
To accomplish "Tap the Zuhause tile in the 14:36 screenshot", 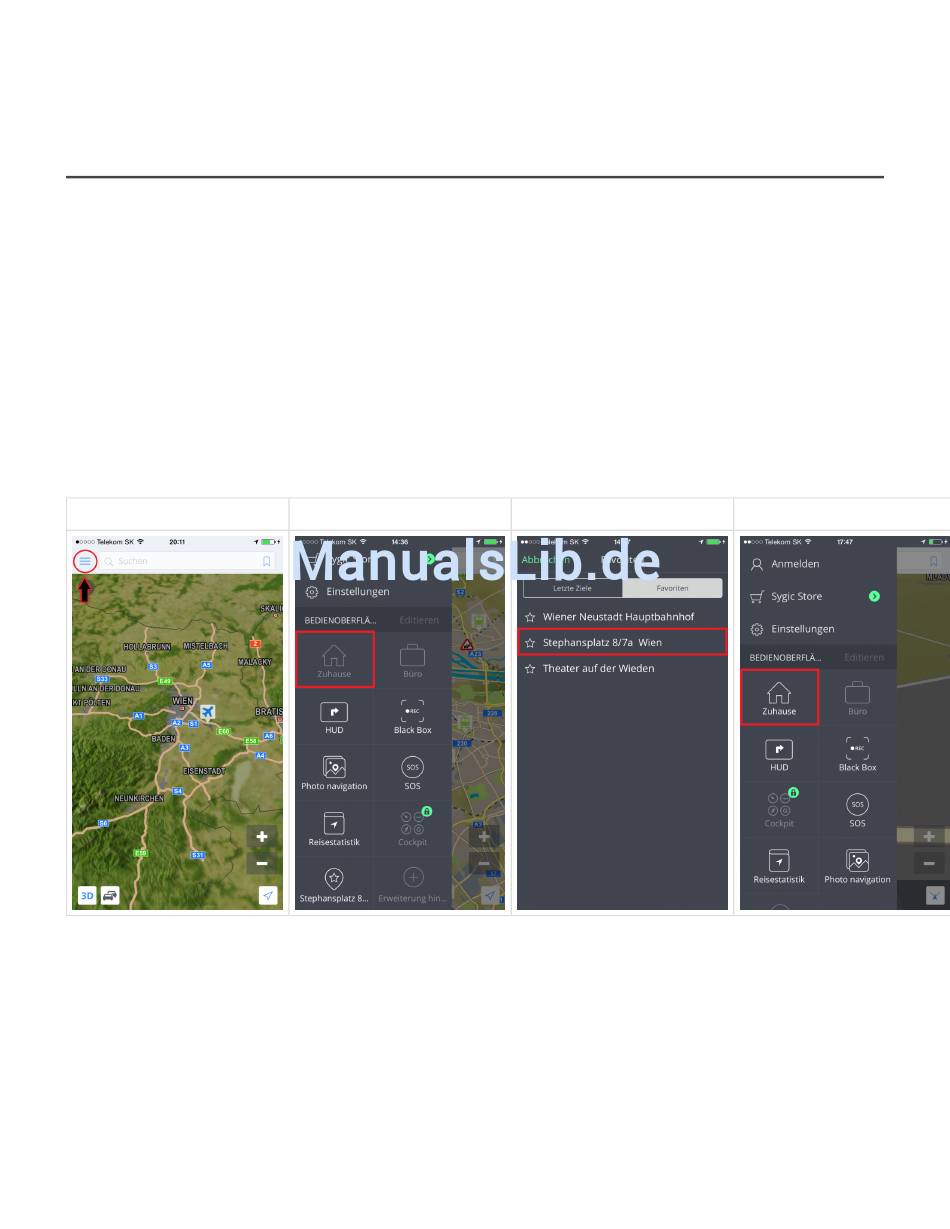I will tap(334, 659).
